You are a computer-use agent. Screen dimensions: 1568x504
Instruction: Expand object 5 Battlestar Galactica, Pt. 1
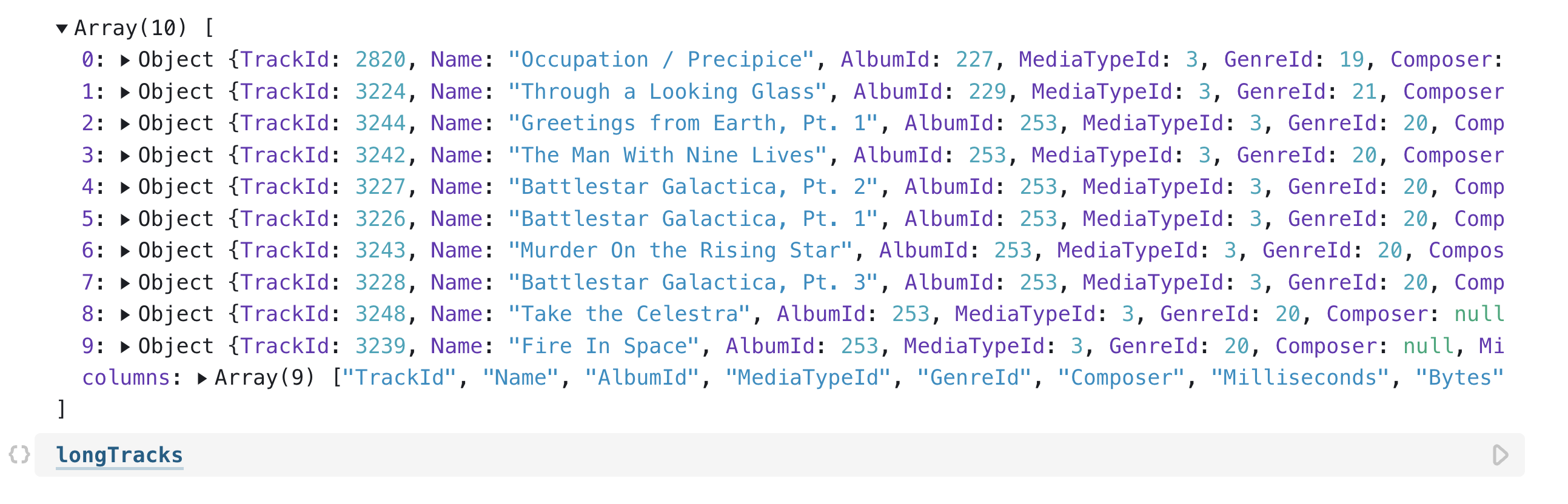(x=126, y=218)
